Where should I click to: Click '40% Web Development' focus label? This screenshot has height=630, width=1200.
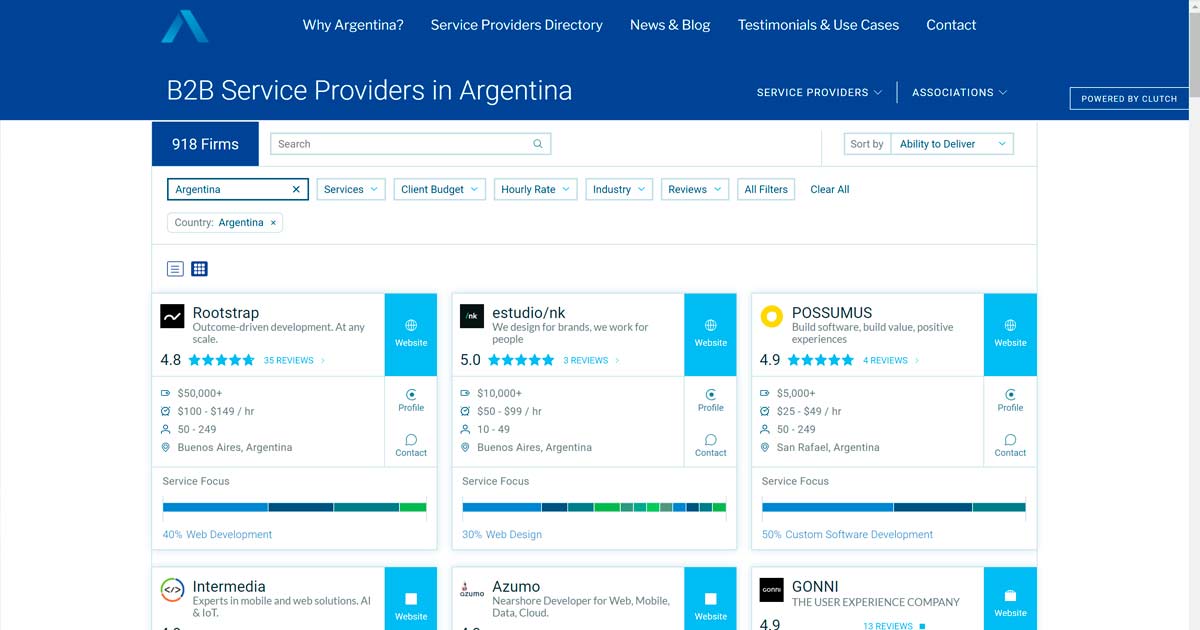tap(218, 534)
